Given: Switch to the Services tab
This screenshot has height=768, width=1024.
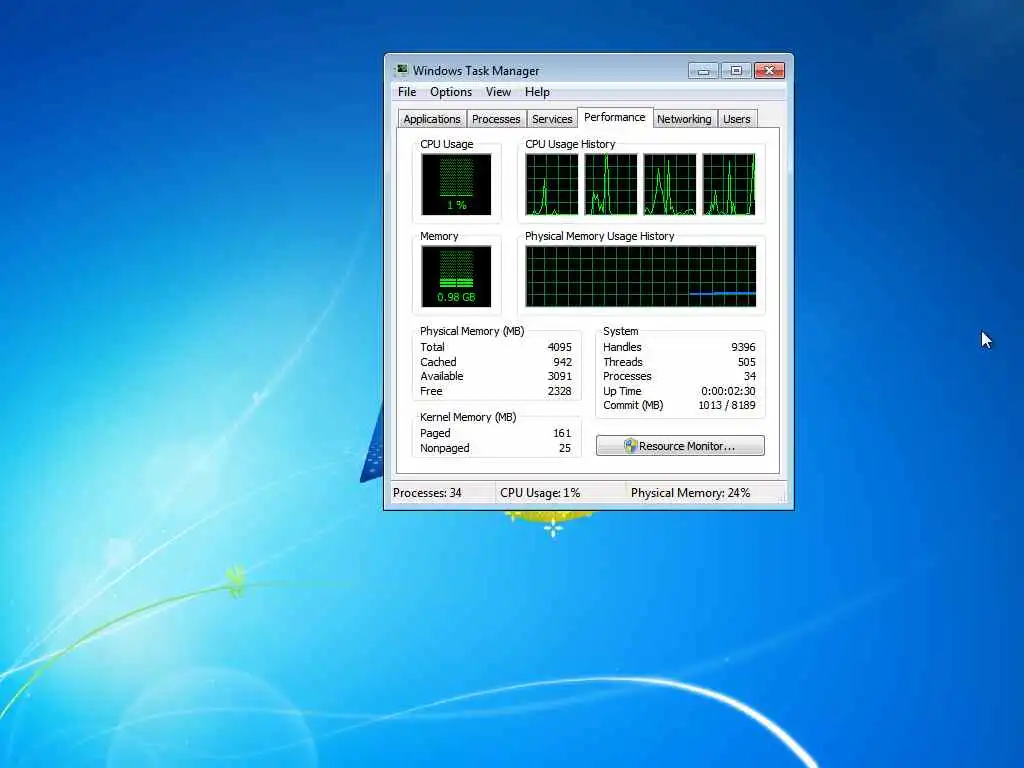Looking at the screenshot, I should click(x=552, y=119).
